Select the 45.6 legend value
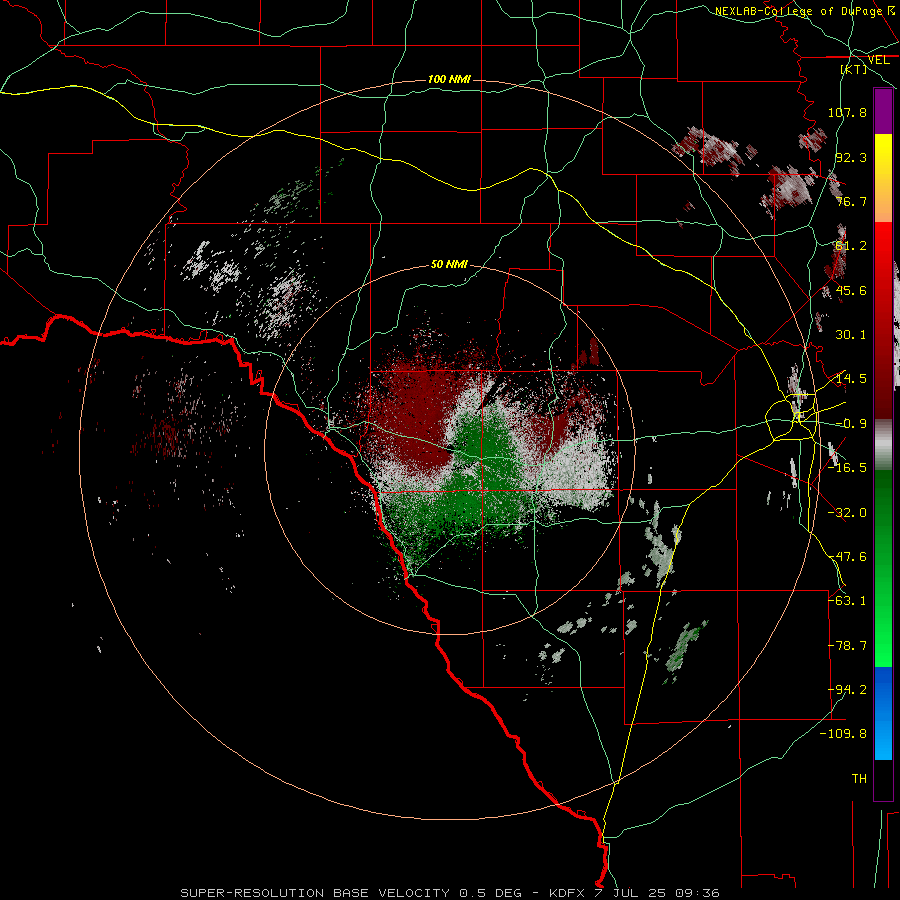Screen dimensions: 900x900 (851, 290)
